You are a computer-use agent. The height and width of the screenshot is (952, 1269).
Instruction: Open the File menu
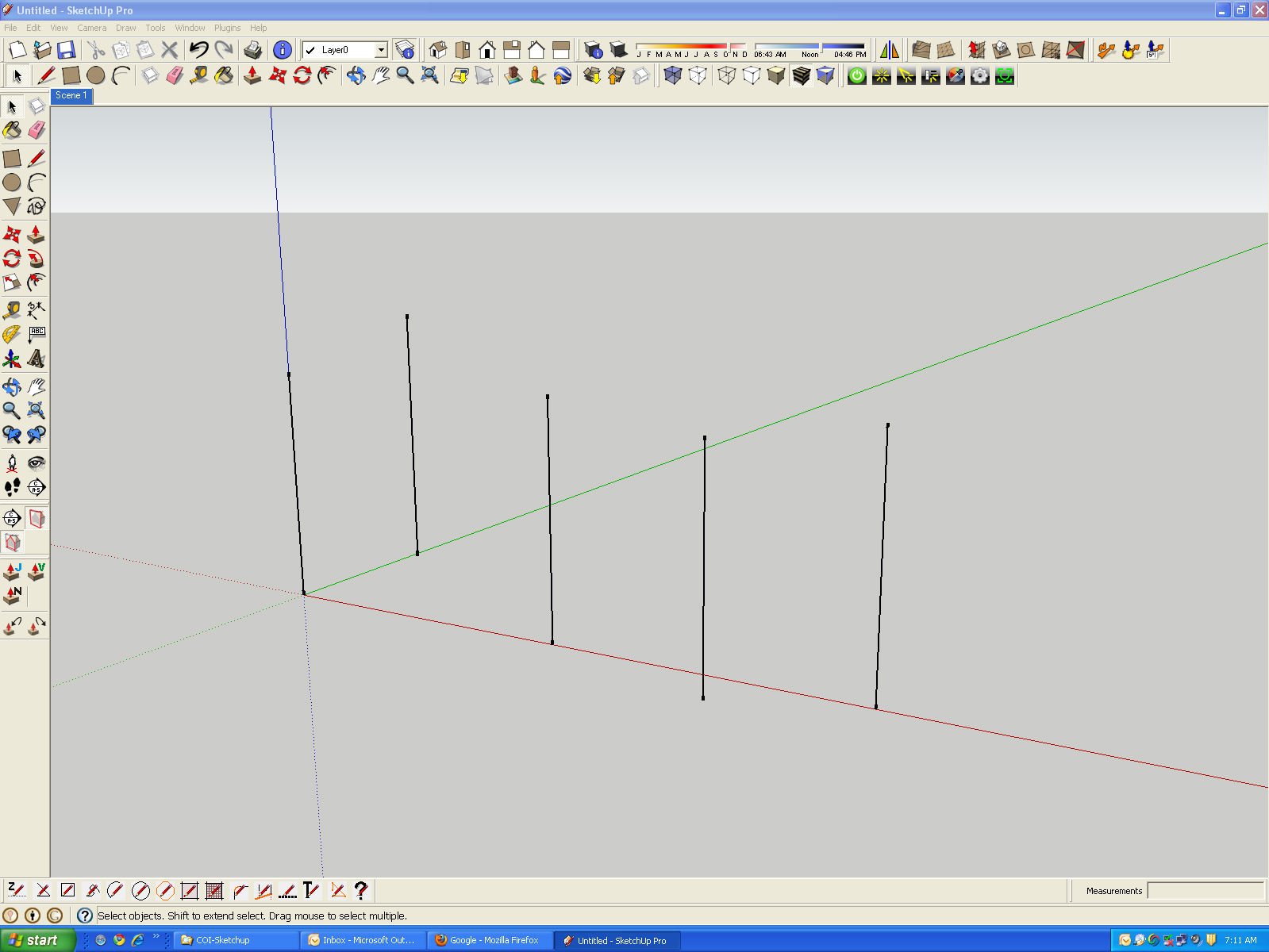10,28
